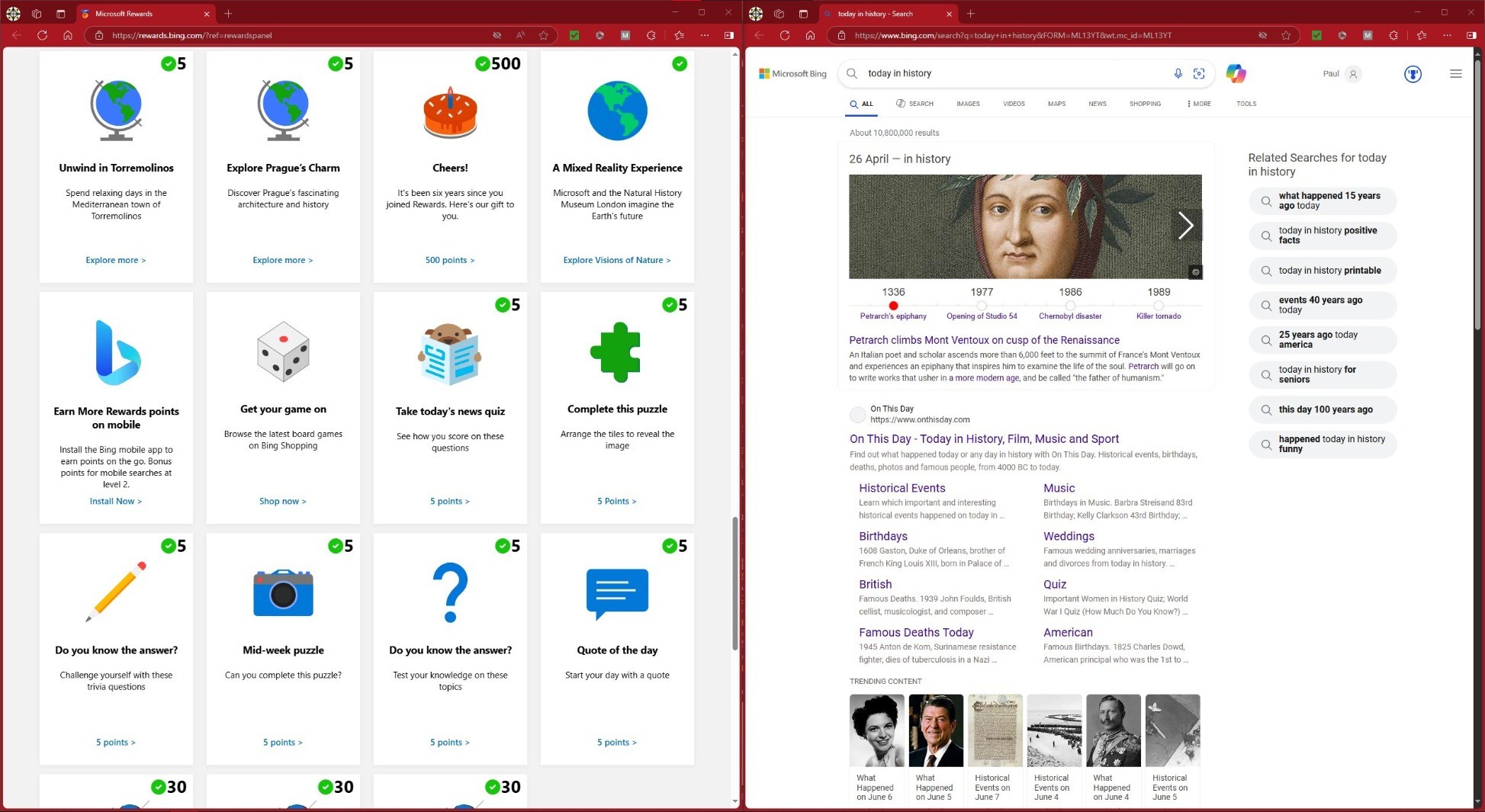The height and width of the screenshot is (812, 1485).
Task: Switch to the SHOPPING search tab
Action: [x=1145, y=104]
